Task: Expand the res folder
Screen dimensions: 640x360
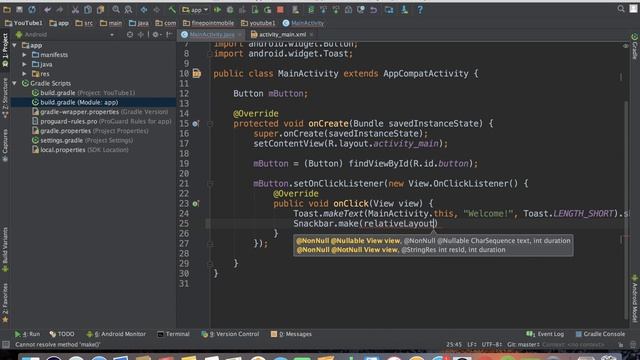Action: (24, 74)
